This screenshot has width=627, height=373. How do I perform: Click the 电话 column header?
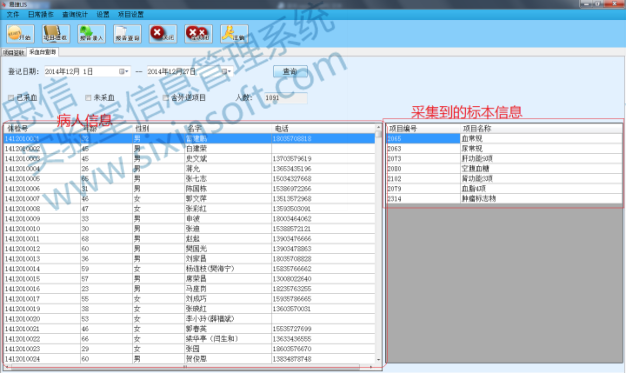[323, 128]
